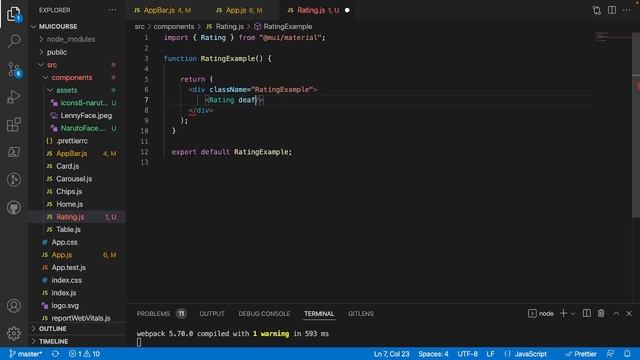Screen dimensions: 640x360
Task: Open the Accounts icon in activity bar
Action: point(14,306)
